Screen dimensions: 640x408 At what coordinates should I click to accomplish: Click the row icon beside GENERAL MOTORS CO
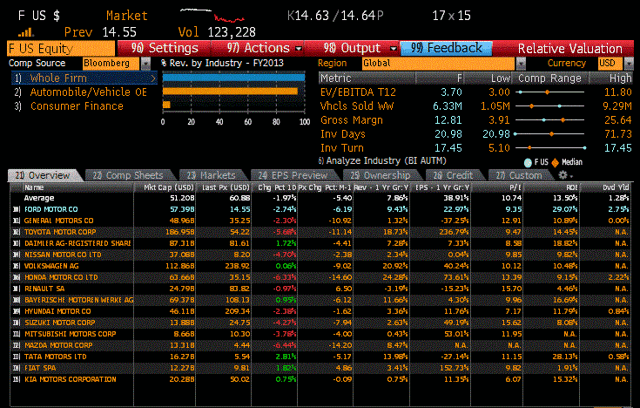click(16, 221)
